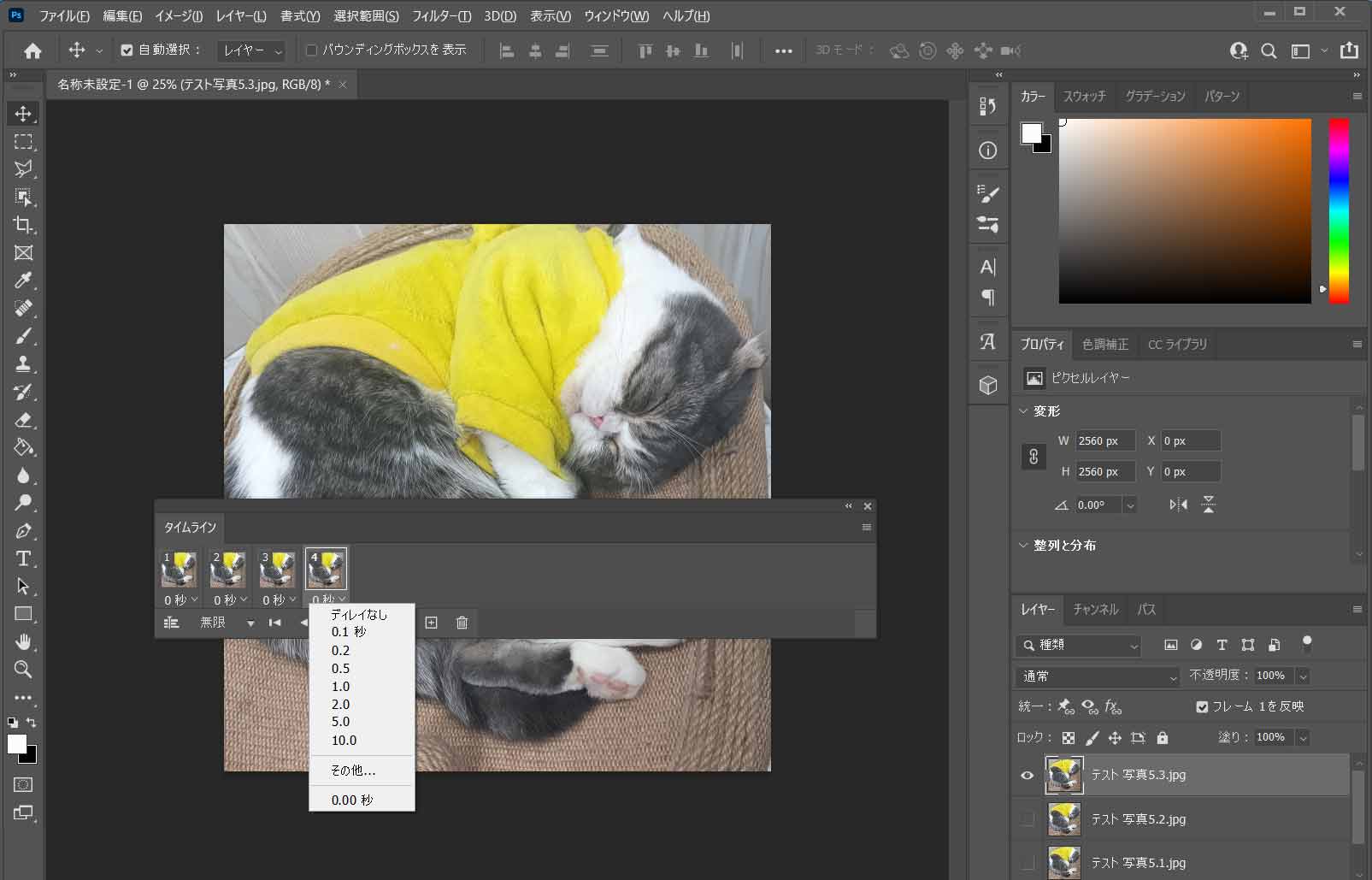Viewport: 1372px width, 880px height.
Task: Delete selected frame with trash icon
Action: tap(462, 623)
